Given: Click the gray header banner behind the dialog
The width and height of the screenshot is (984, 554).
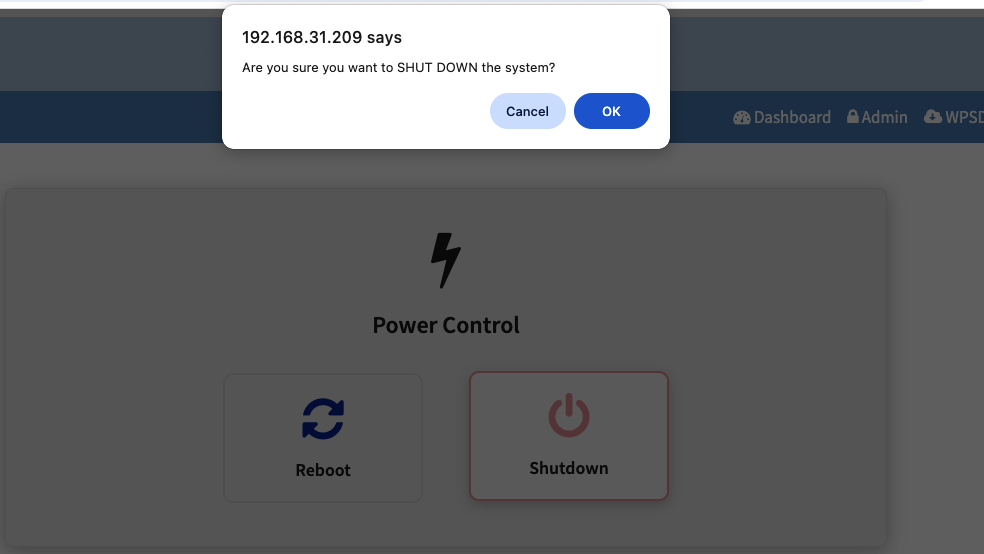Looking at the screenshot, I should click(816, 53).
